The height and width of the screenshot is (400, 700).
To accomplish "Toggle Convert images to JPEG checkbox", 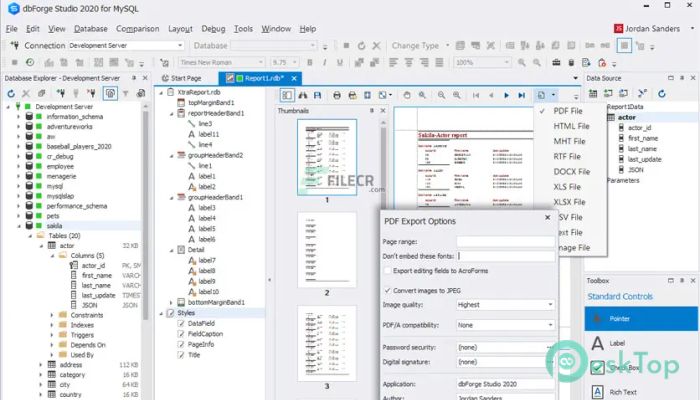I will click(388, 291).
